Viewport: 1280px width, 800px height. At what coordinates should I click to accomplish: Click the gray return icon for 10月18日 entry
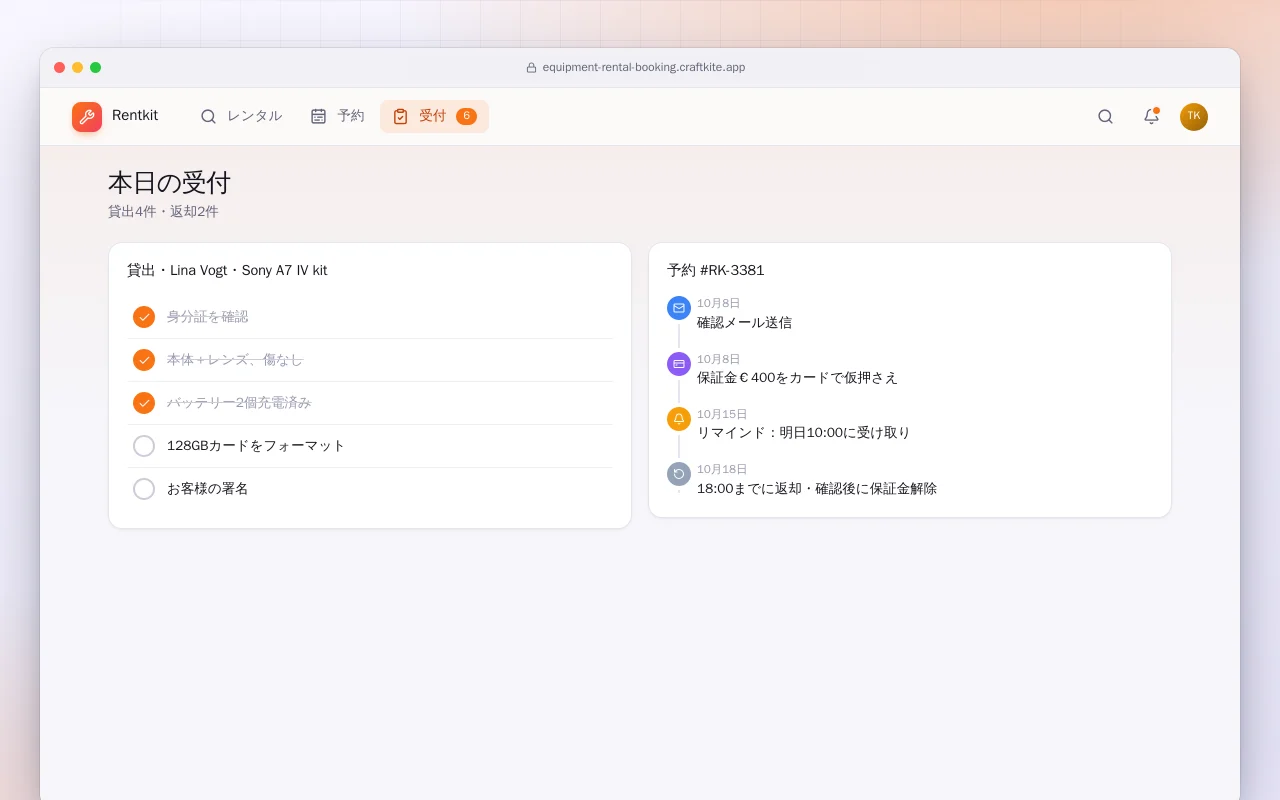pyautogui.click(x=679, y=474)
